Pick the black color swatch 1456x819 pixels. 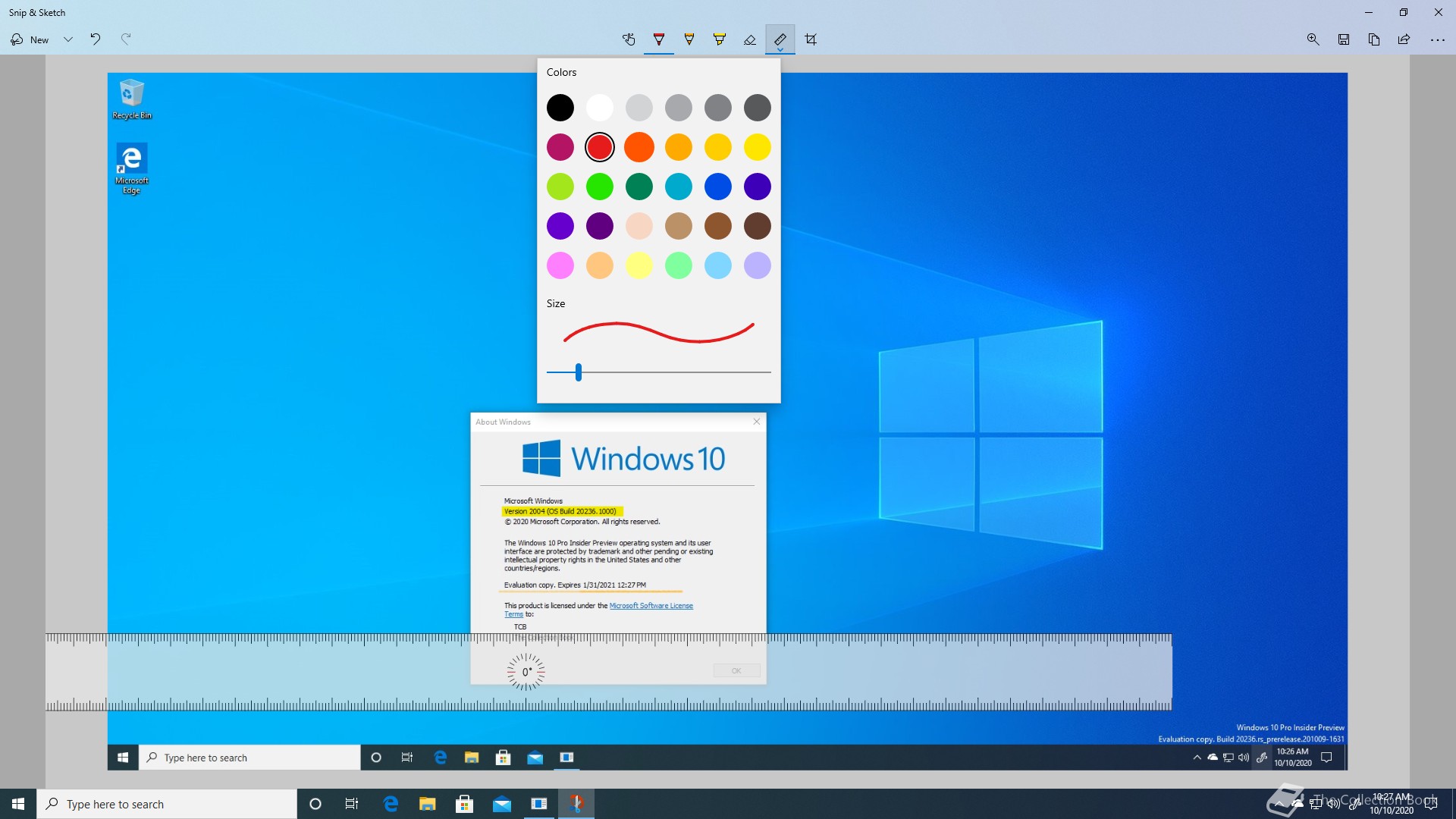pos(560,108)
